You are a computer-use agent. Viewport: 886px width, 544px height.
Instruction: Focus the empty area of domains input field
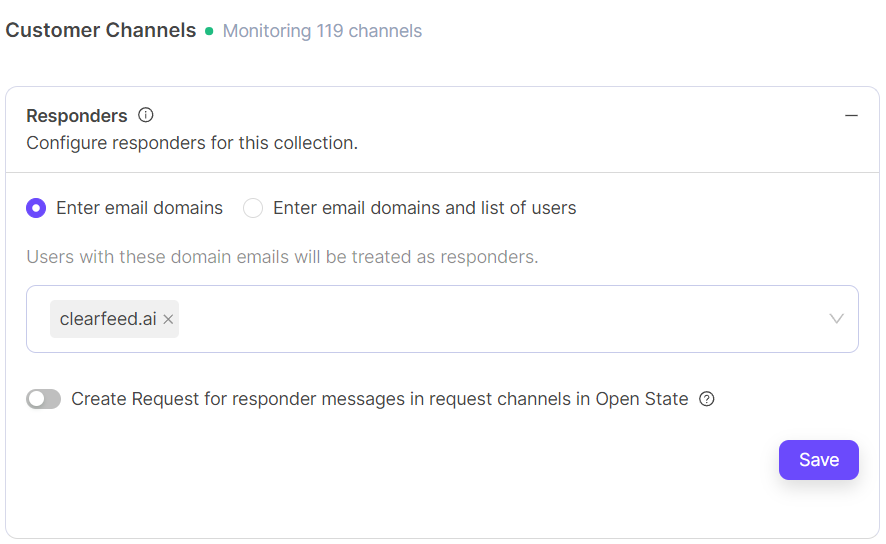pos(500,319)
